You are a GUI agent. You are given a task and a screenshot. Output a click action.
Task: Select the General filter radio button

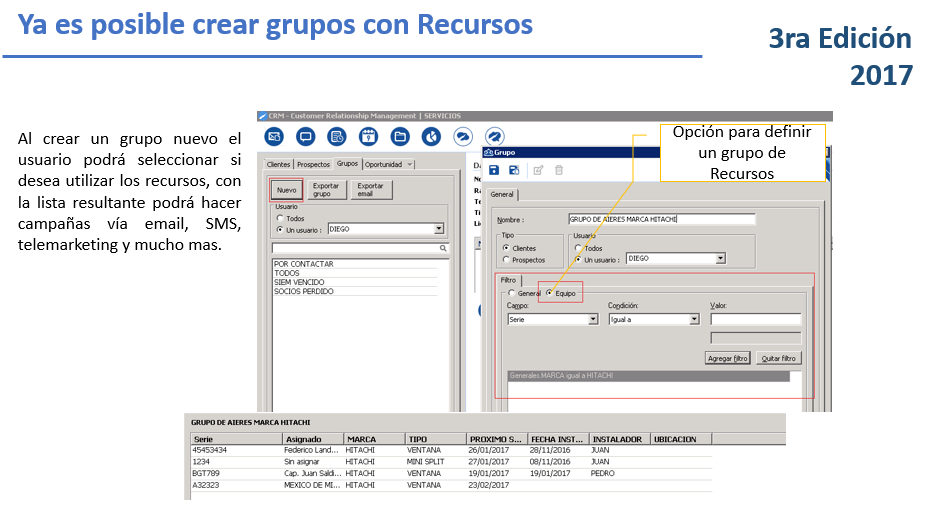(511, 293)
